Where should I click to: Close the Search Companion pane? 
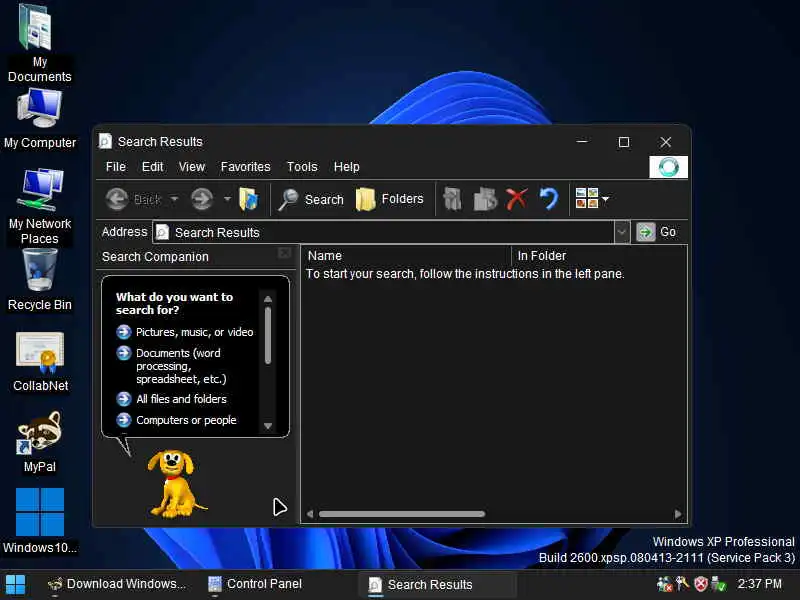pyautogui.click(x=285, y=253)
